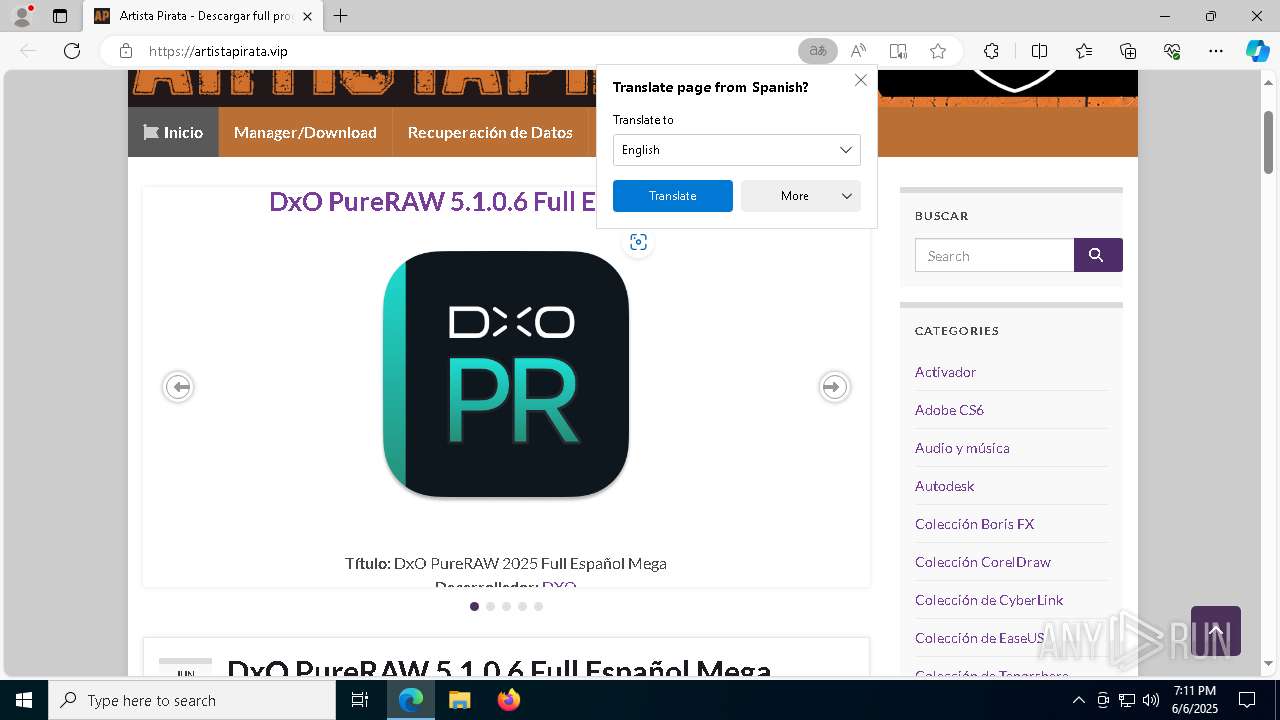Image resolution: width=1280 pixels, height=720 pixels.
Task: Click the DxO PureRAW 5.1.0.6 slide title
Action: click(433, 201)
